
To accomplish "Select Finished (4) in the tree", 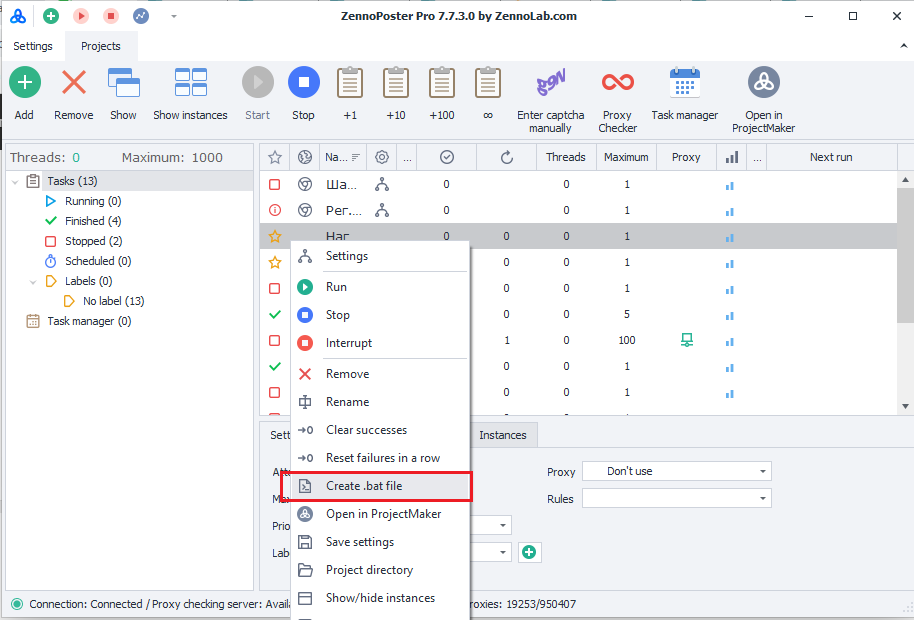I will [93, 221].
